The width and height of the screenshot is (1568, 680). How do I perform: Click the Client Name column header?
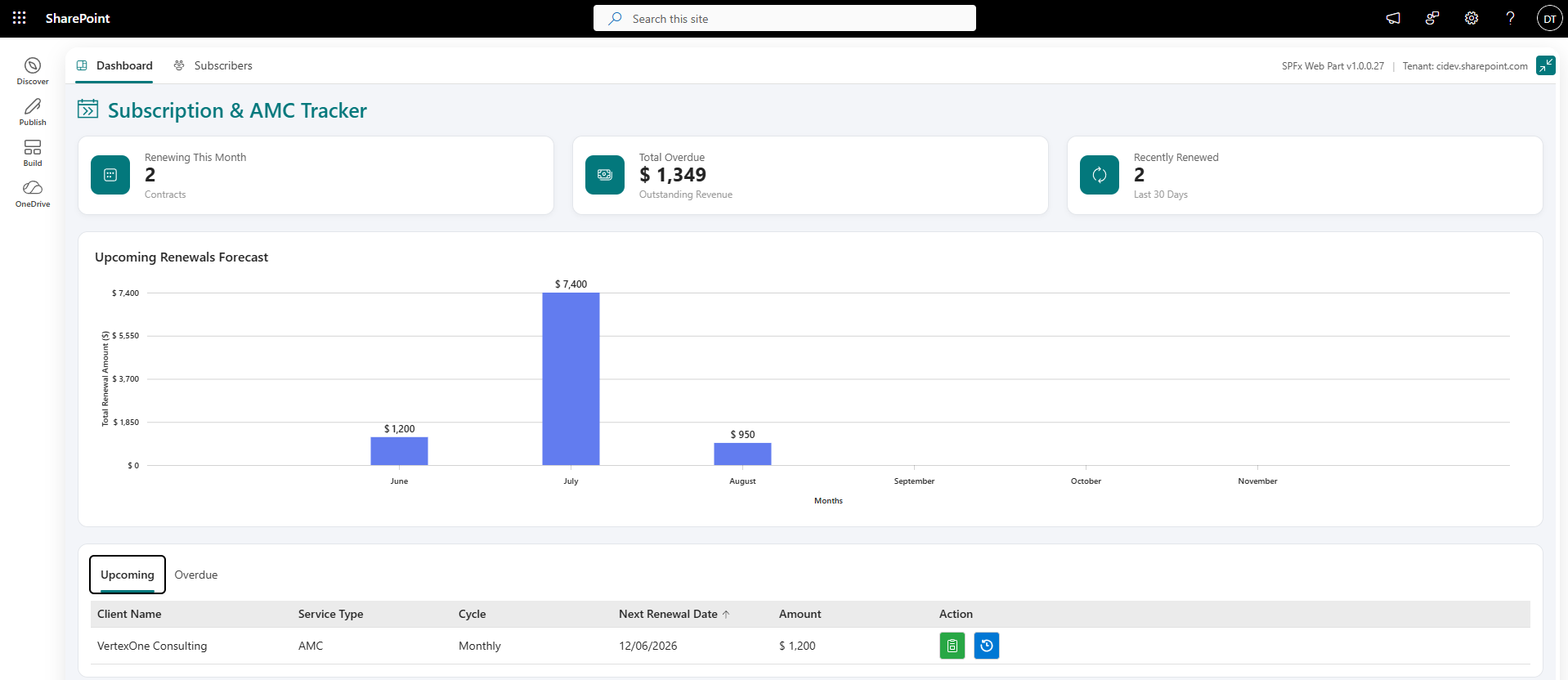pyautogui.click(x=129, y=614)
